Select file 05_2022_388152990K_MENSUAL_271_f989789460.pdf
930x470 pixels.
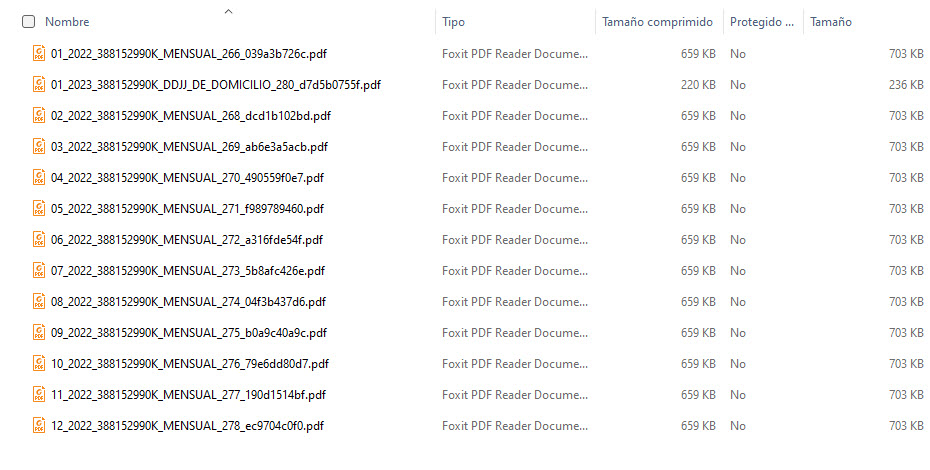187,208
